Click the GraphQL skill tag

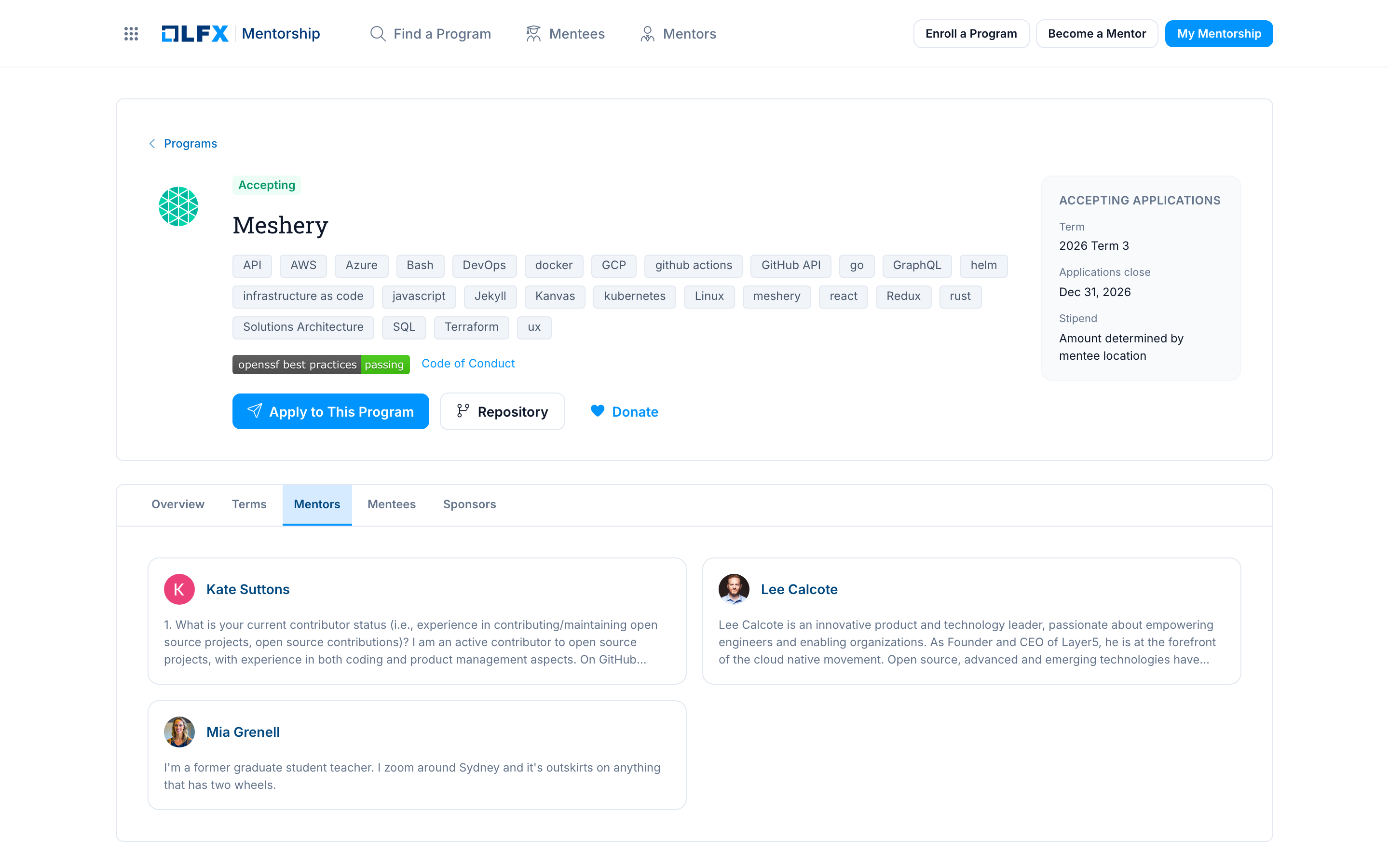coord(917,265)
